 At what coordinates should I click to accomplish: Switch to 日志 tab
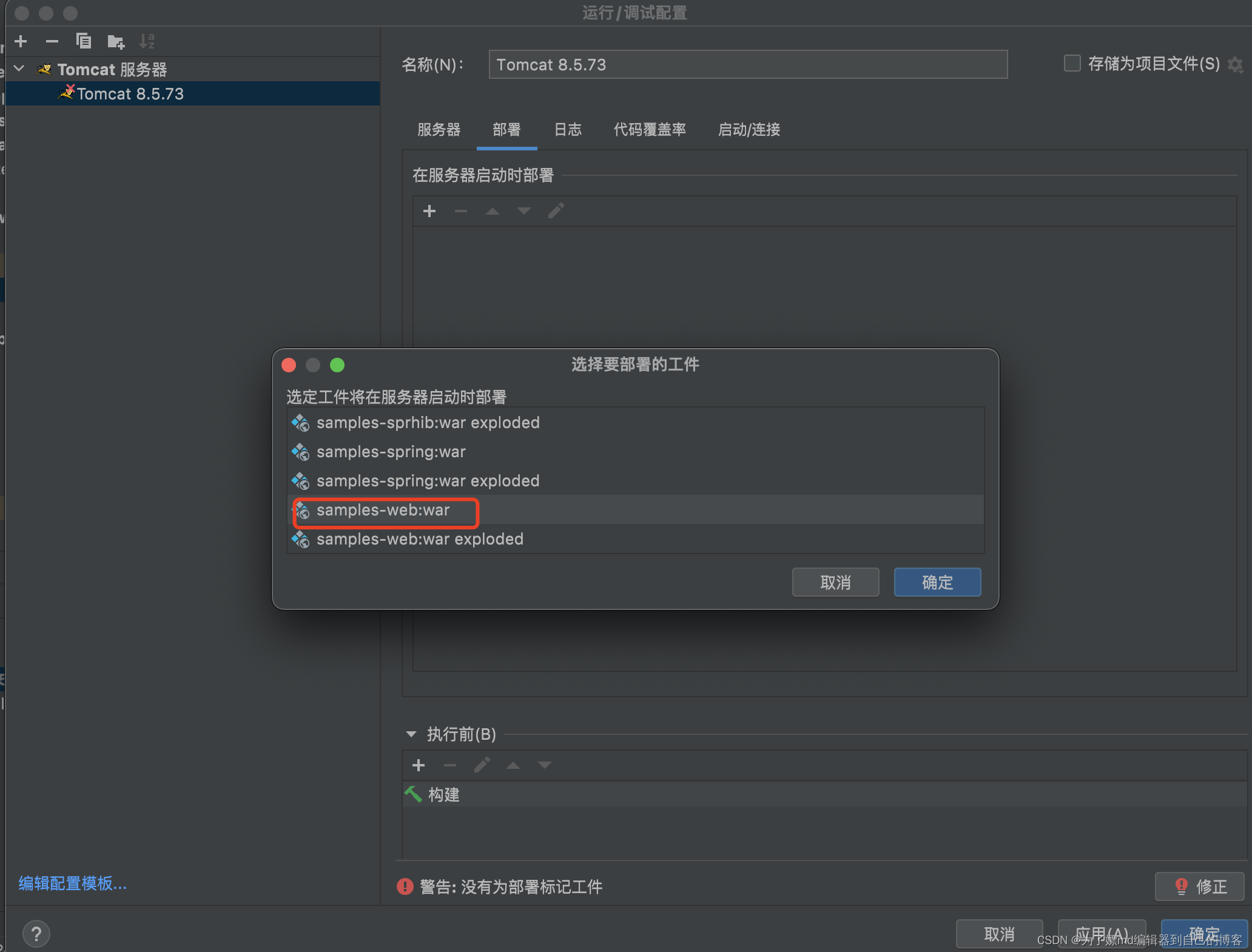(x=570, y=130)
